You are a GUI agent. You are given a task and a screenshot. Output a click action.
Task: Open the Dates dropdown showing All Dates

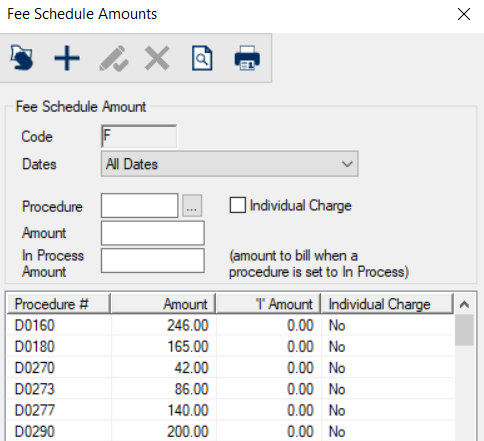pos(230,164)
